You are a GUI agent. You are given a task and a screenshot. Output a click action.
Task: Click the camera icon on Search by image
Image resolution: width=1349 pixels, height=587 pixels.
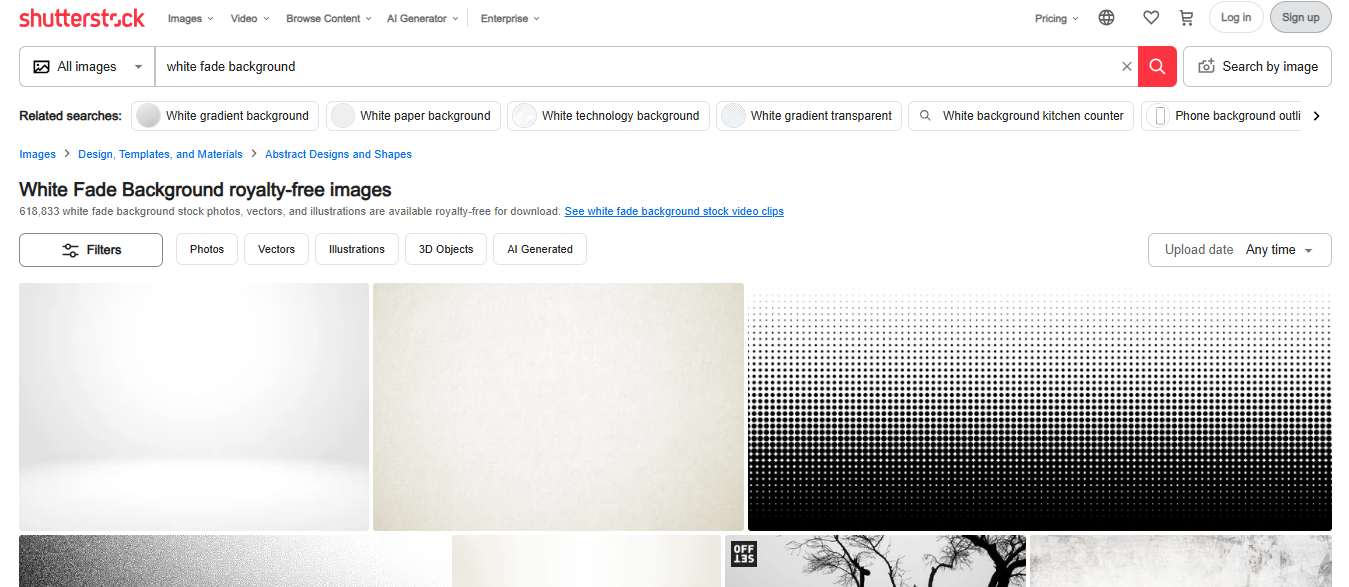pyautogui.click(x=1207, y=66)
